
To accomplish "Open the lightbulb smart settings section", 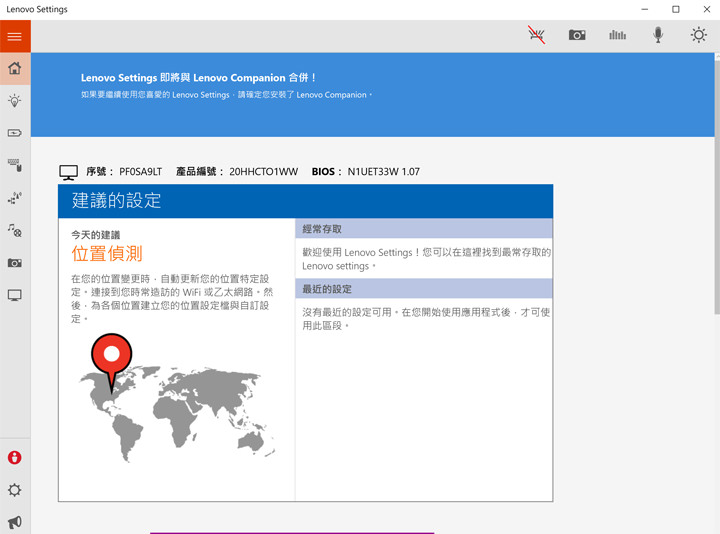I will (15, 101).
